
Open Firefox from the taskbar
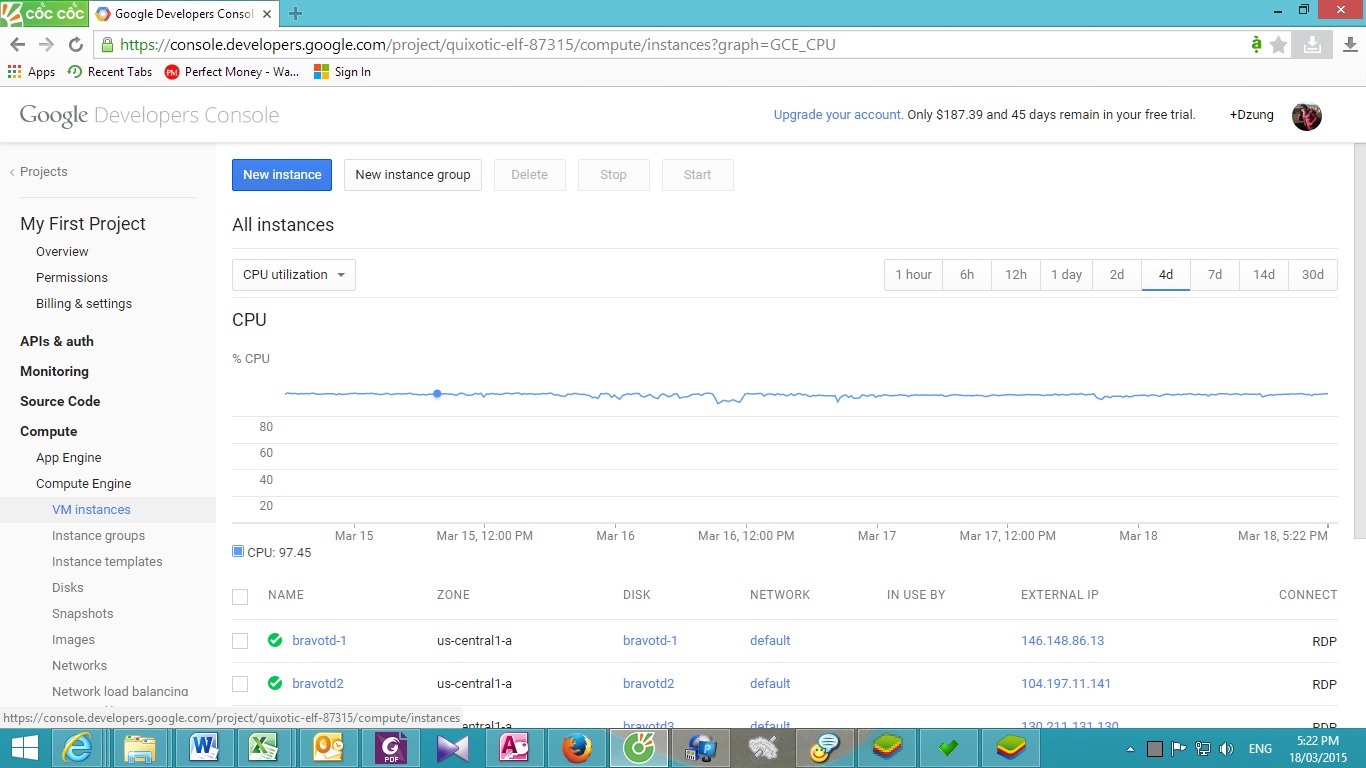point(575,748)
